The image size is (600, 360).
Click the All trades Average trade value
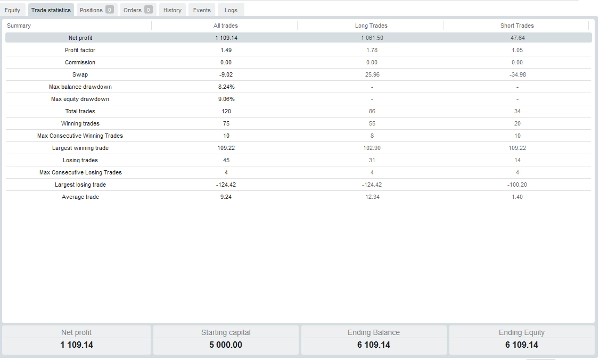pos(226,197)
